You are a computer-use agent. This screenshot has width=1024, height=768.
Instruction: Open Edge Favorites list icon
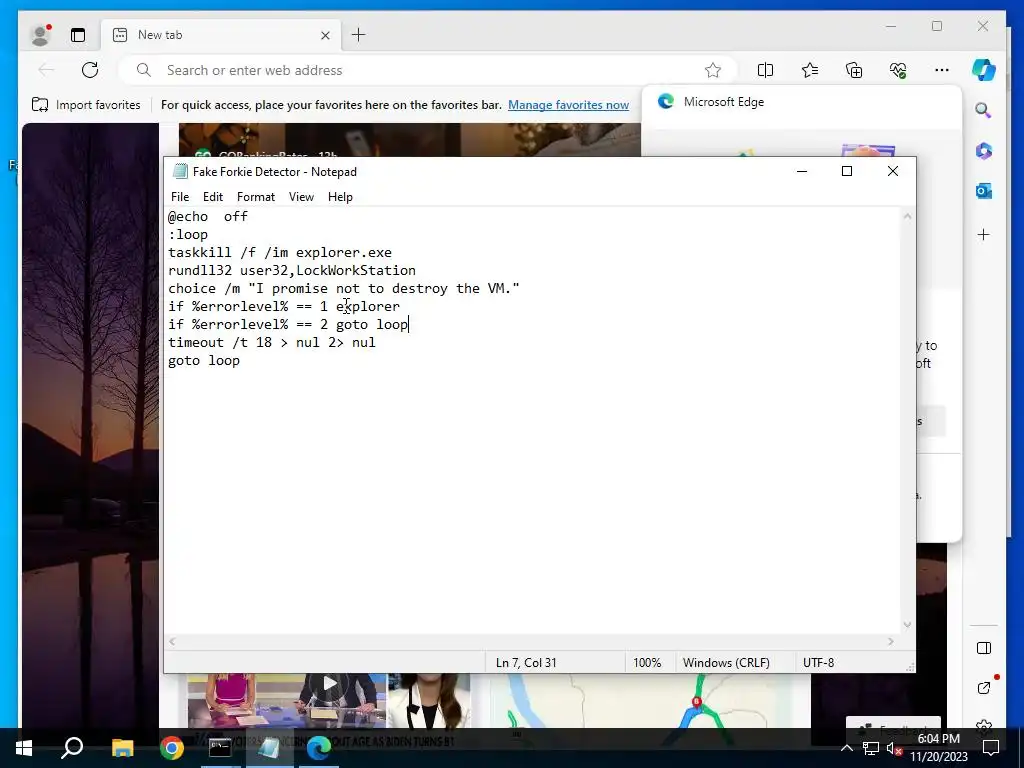pos(810,70)
